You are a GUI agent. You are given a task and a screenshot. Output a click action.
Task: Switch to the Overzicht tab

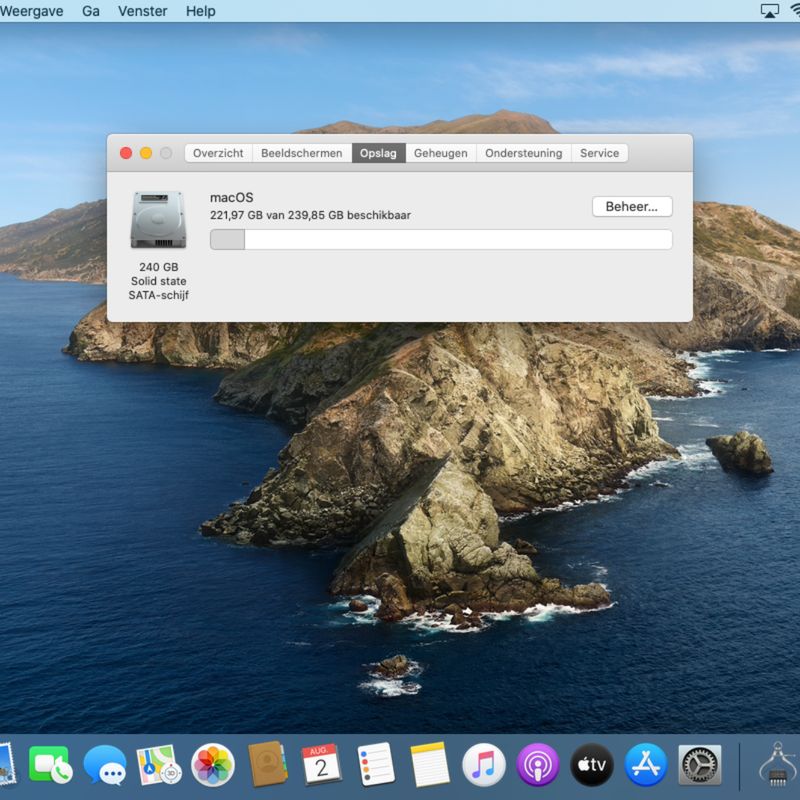[218, 153]
